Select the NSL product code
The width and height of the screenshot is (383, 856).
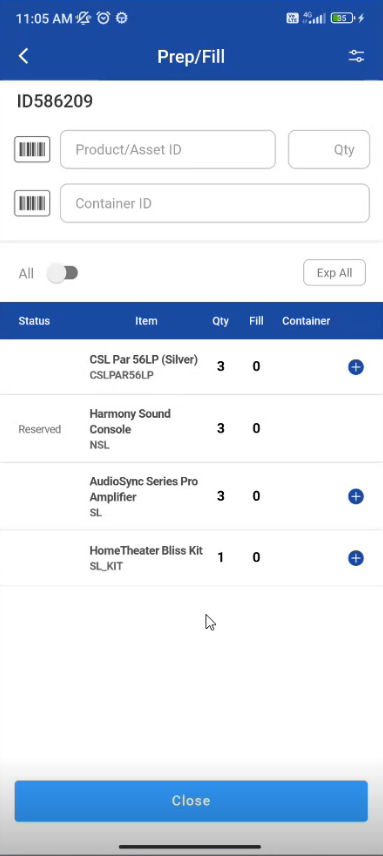pos(99,445)
